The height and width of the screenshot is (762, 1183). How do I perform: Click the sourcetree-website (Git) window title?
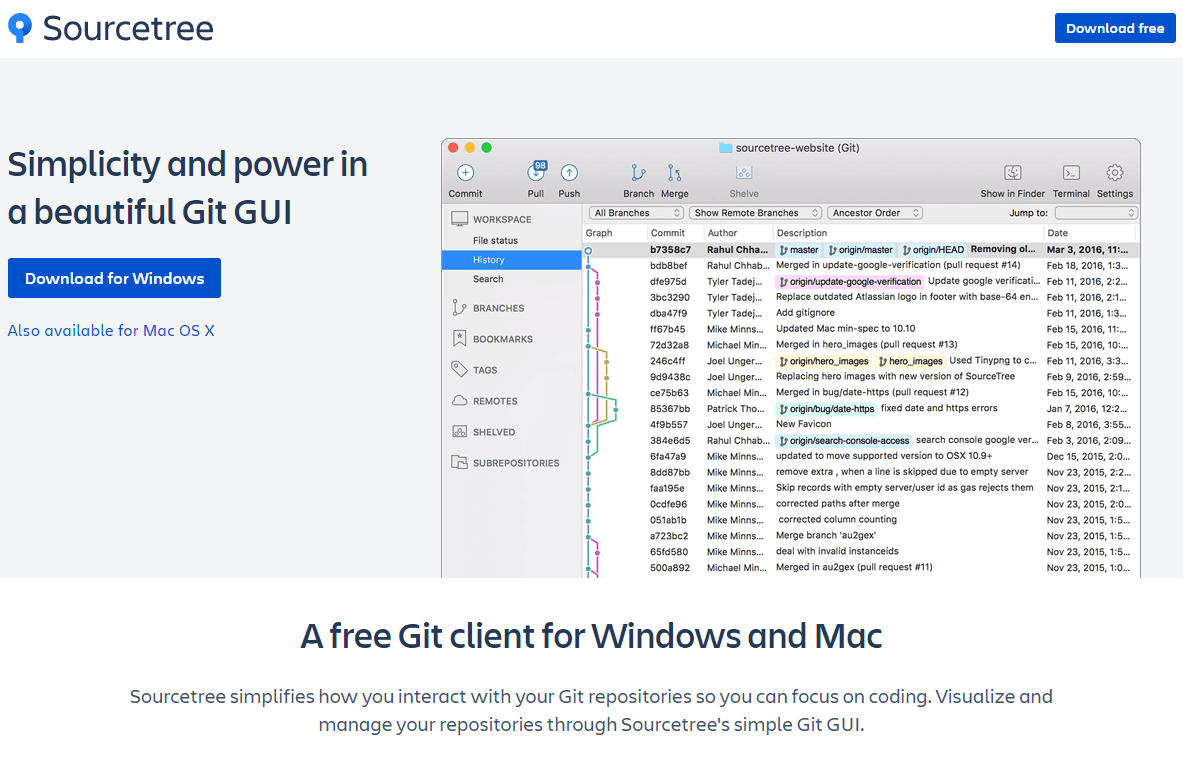click(x=797, y=148)
